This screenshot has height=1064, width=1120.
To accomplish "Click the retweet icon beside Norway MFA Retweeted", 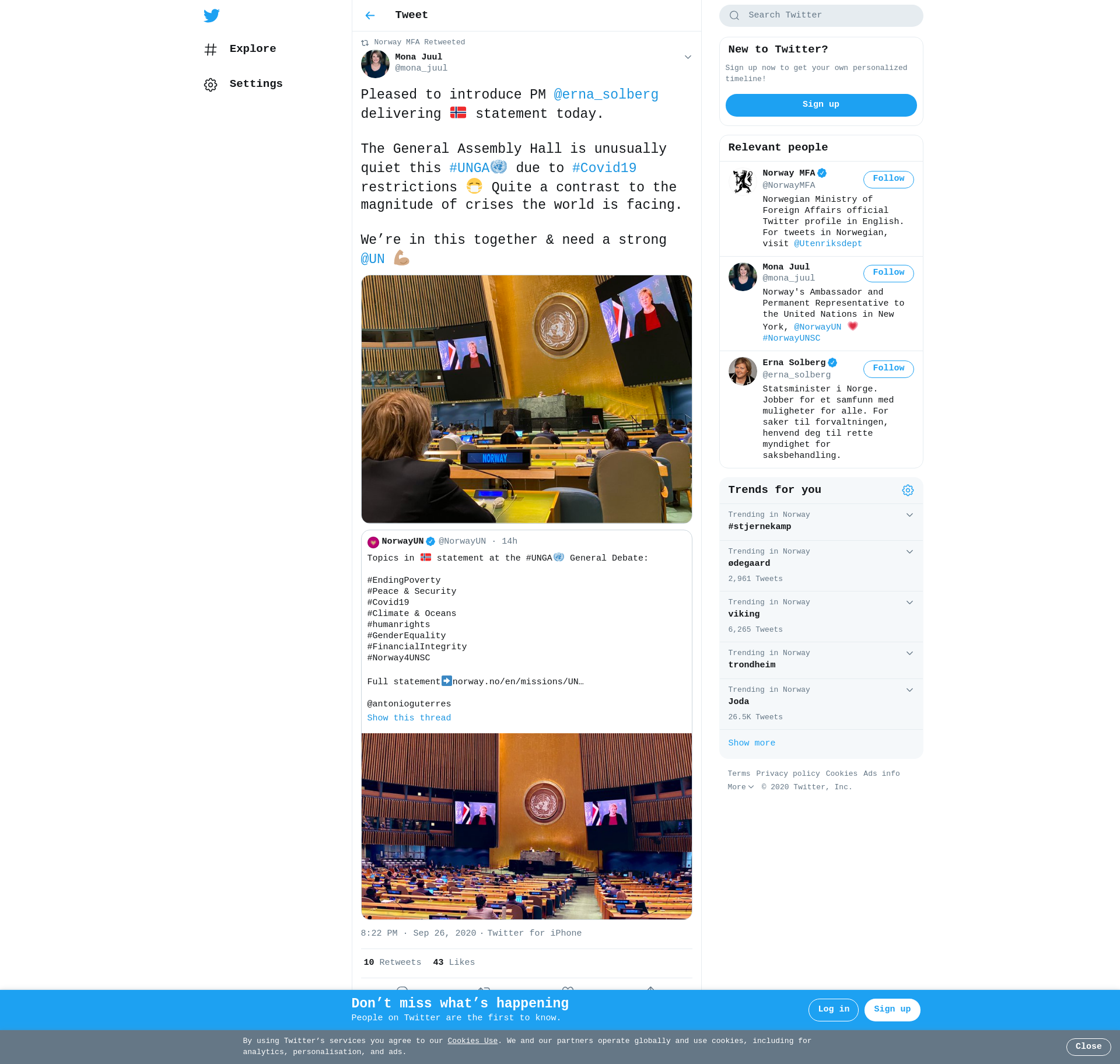I will coord(365,43).
